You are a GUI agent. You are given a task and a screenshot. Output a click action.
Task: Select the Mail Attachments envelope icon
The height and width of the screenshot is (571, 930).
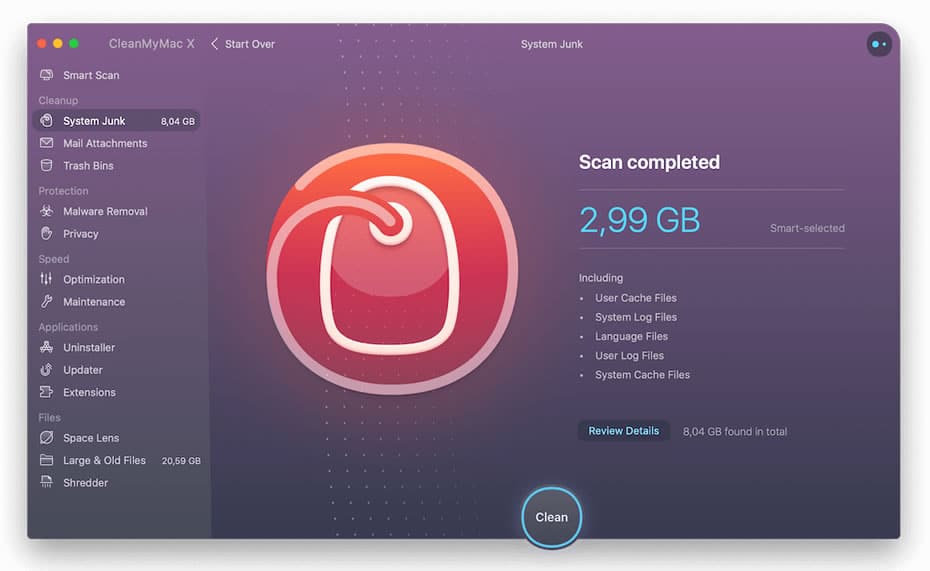click(x=46, y=143)
